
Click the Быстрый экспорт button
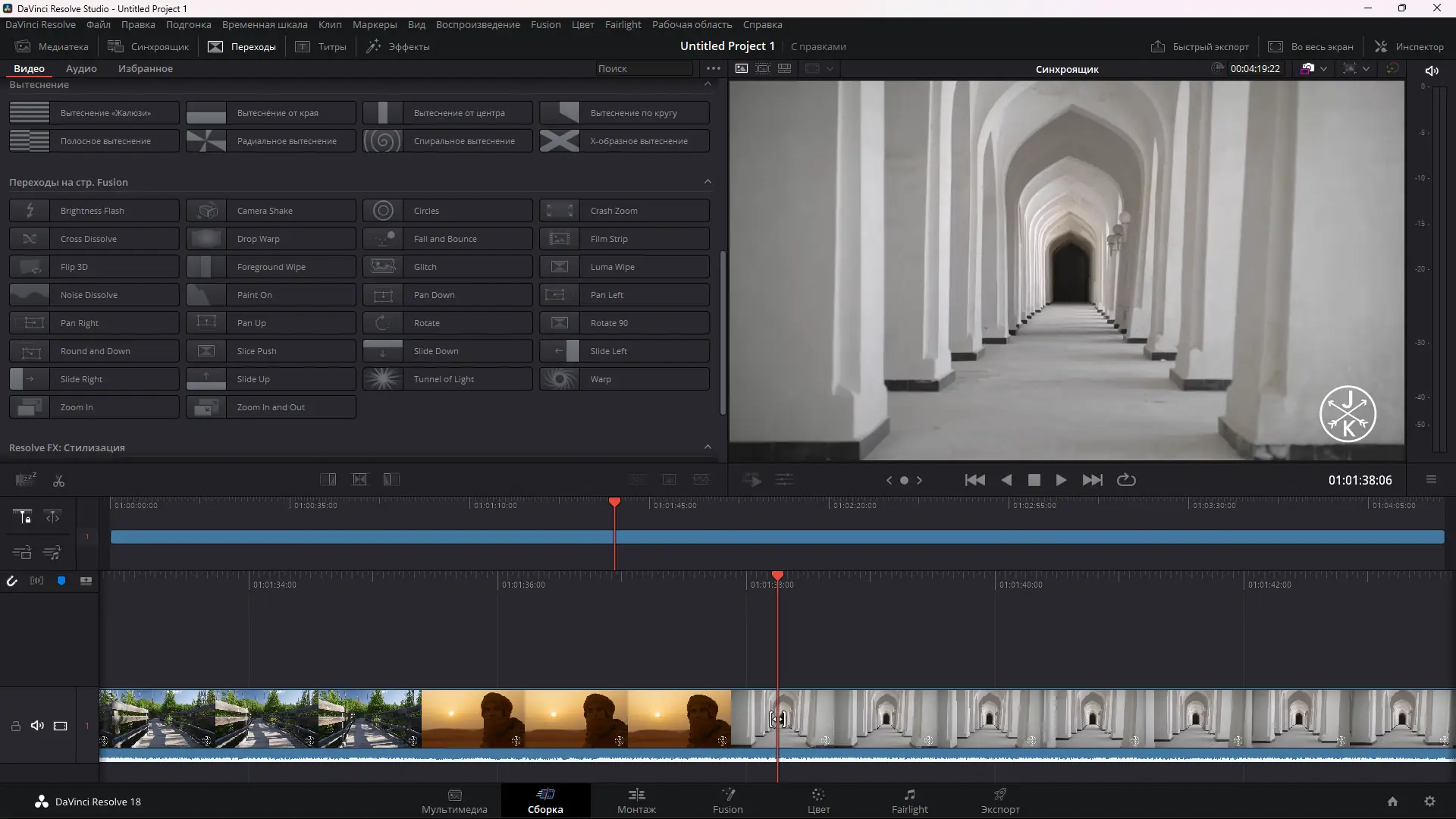point(1200,46)
